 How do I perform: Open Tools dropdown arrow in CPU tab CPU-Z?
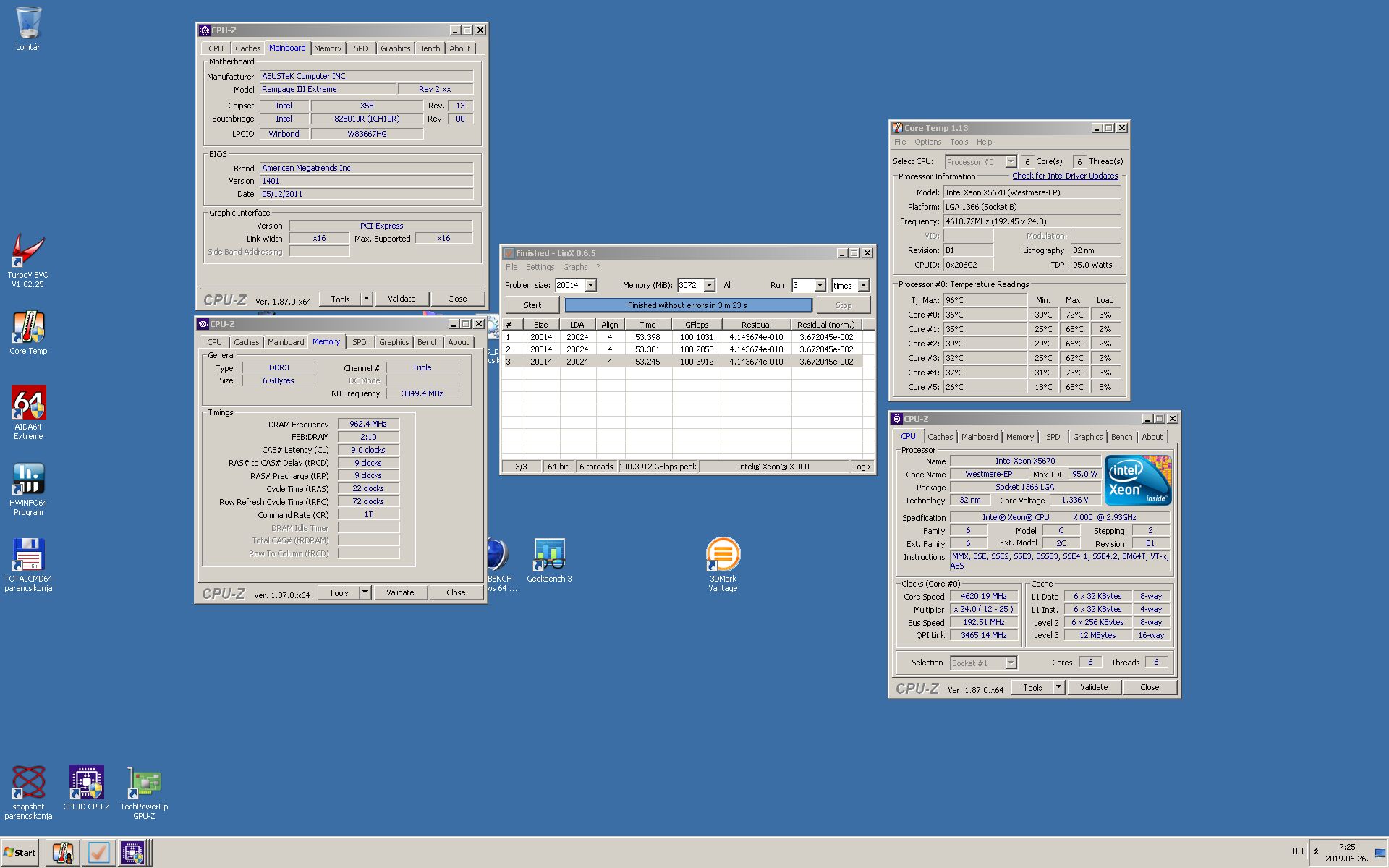pyautogui.click(x=1058, y=687)
